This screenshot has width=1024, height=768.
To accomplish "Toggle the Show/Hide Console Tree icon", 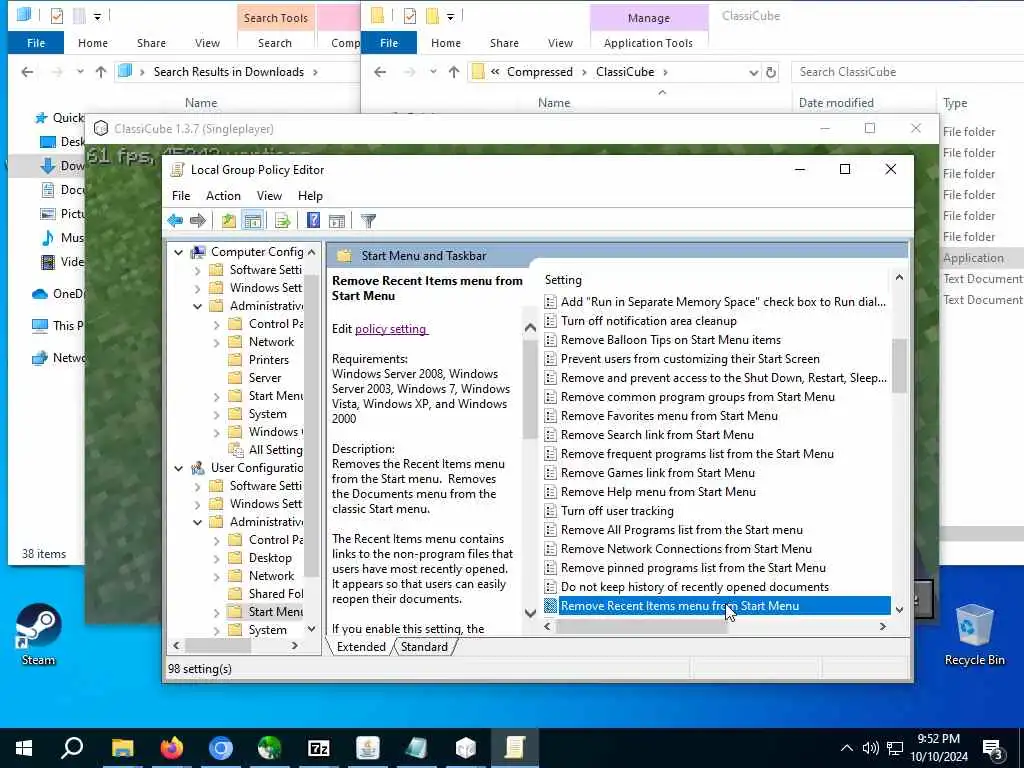I will tap(252, 221).
